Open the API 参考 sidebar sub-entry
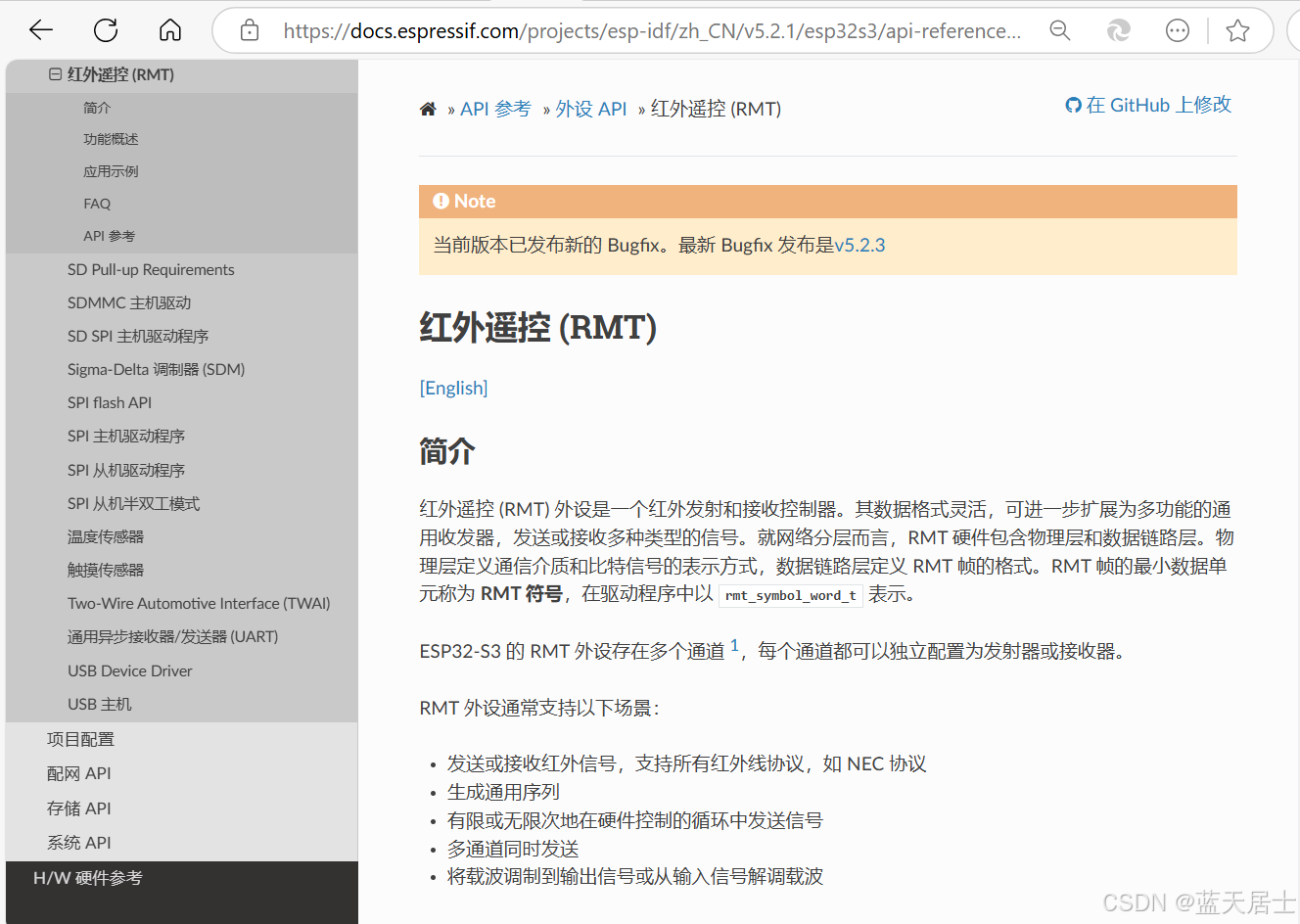1300x924 pixels. coord(109,236)
